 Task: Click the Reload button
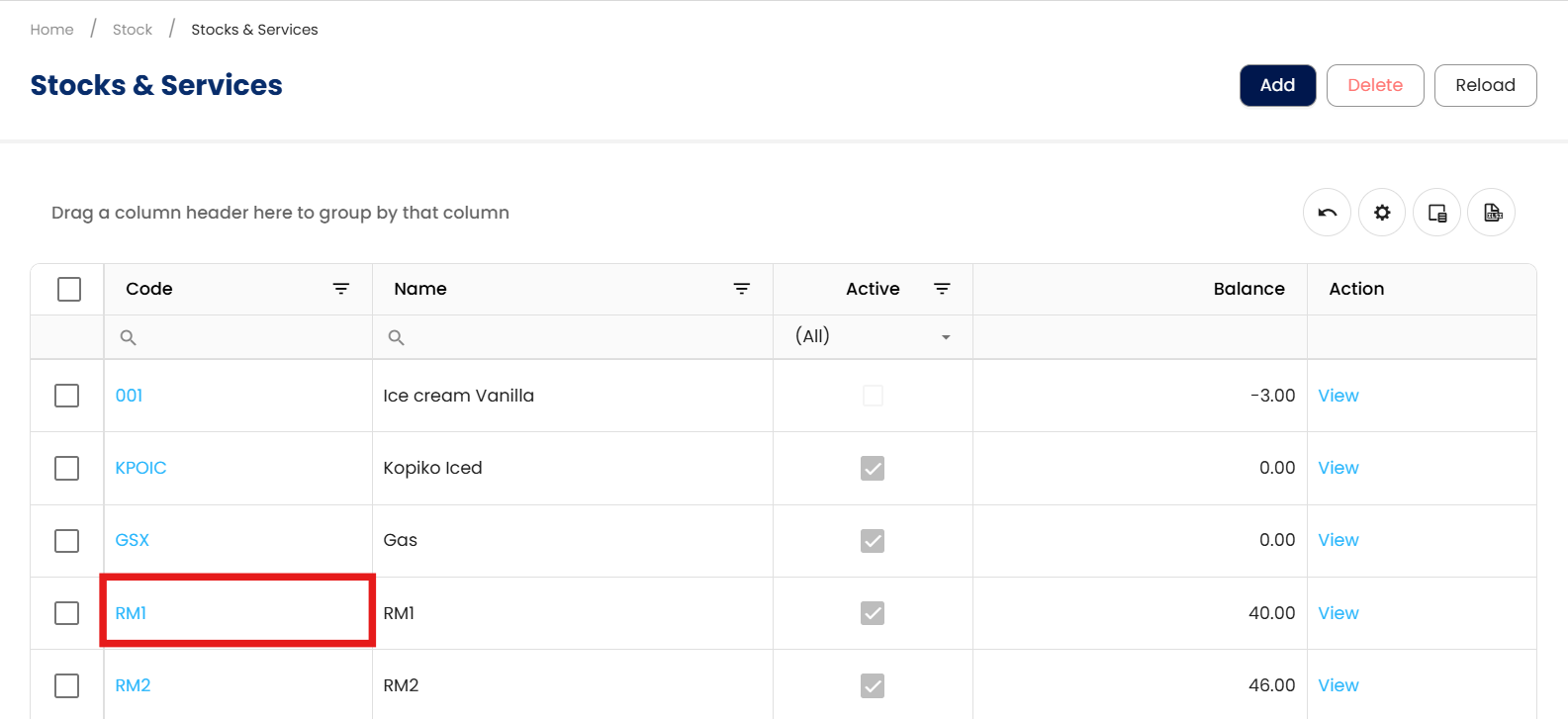click(1485, 85)
